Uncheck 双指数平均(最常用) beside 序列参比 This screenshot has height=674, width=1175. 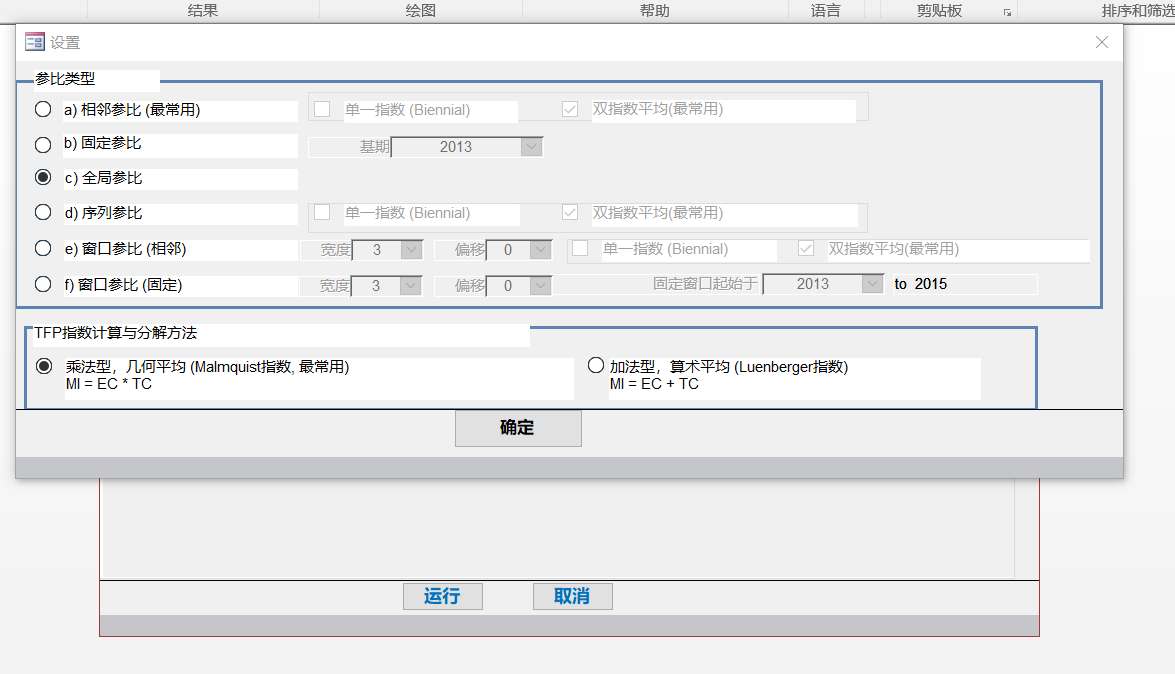pyautogui.click(x=569, y=212)
